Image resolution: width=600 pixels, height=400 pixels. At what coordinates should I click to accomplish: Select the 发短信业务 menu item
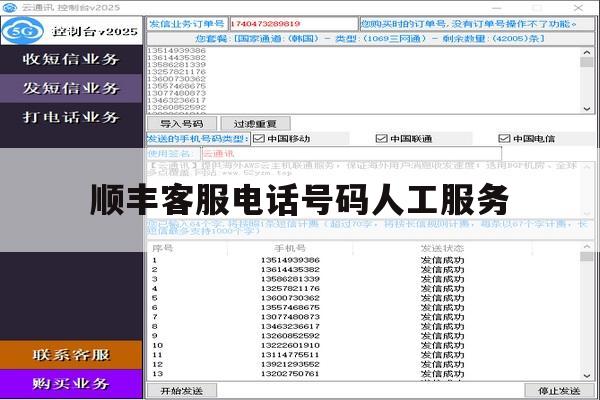tap(71, 88)
